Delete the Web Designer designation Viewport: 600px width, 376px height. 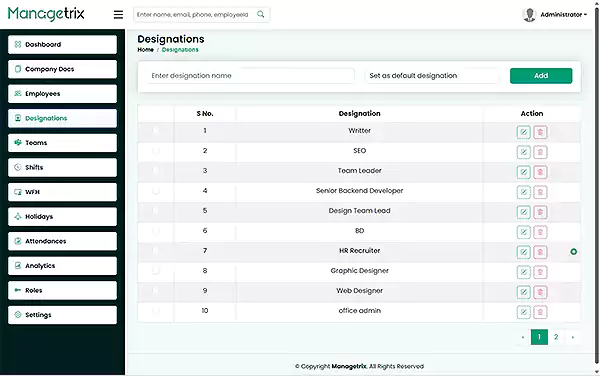point(540,292)
